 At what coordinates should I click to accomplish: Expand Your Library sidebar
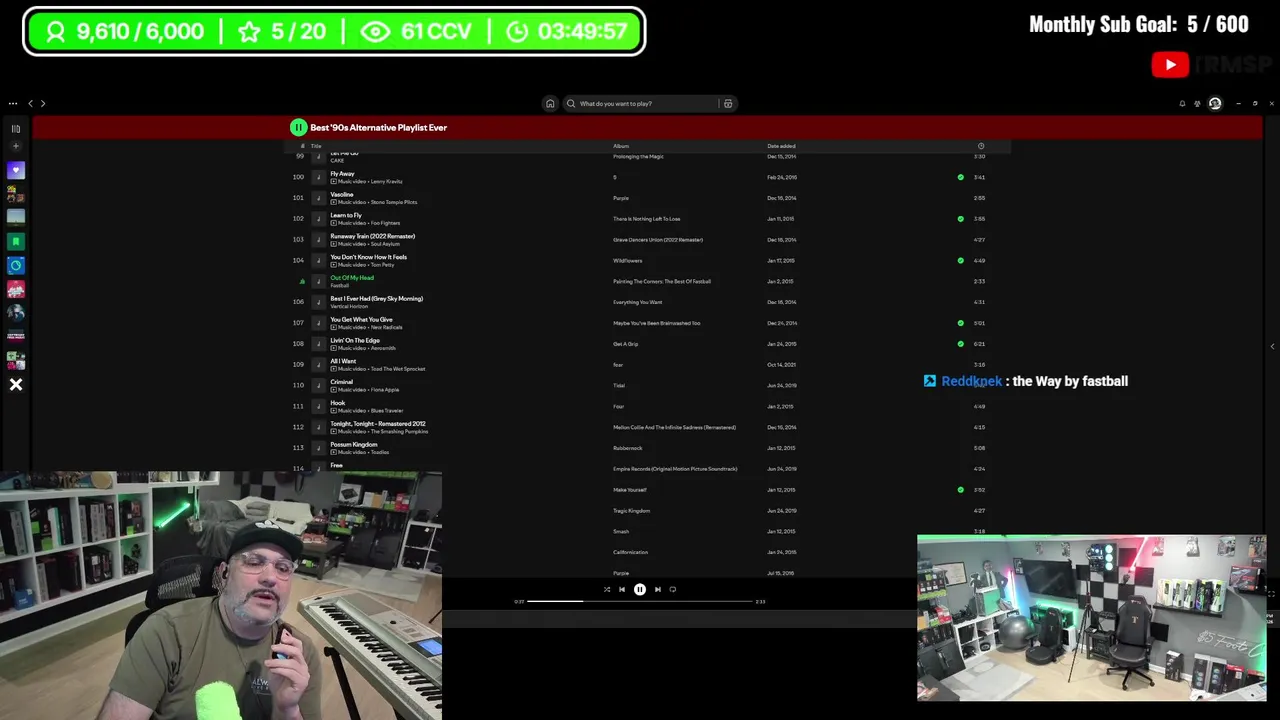pyautogui.click(x=16, y=128)
